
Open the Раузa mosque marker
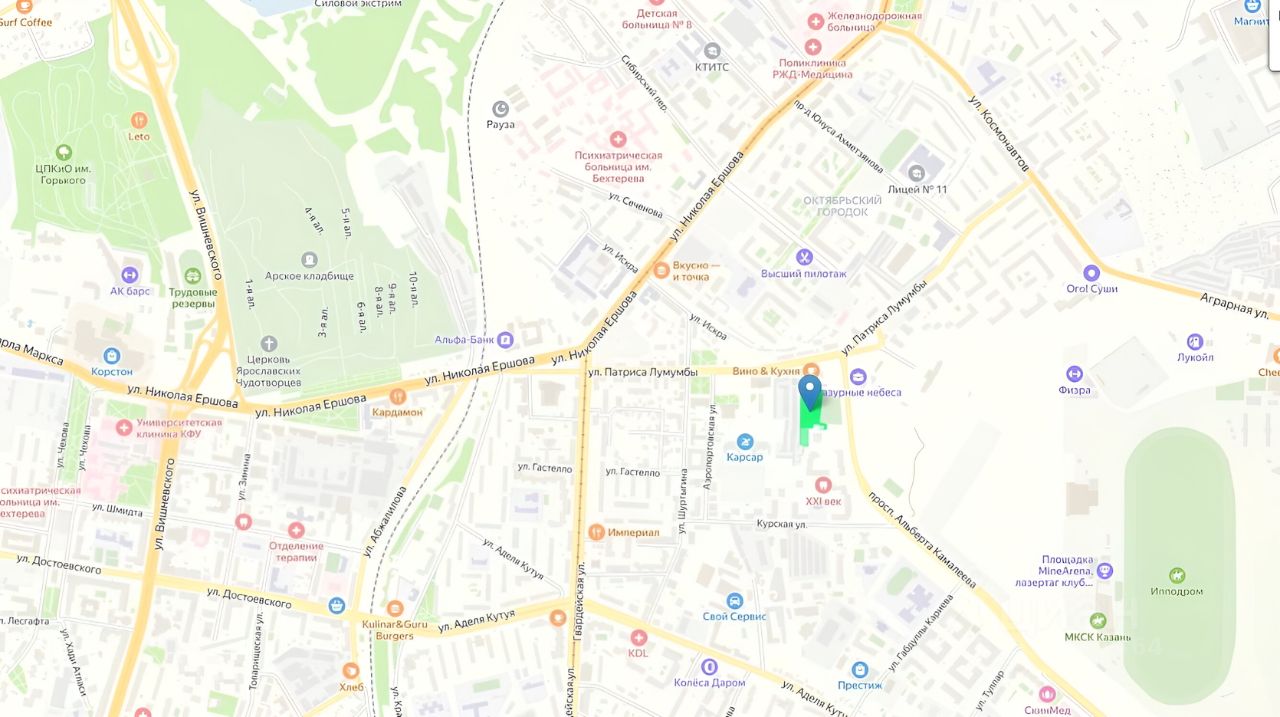[500, 108]
